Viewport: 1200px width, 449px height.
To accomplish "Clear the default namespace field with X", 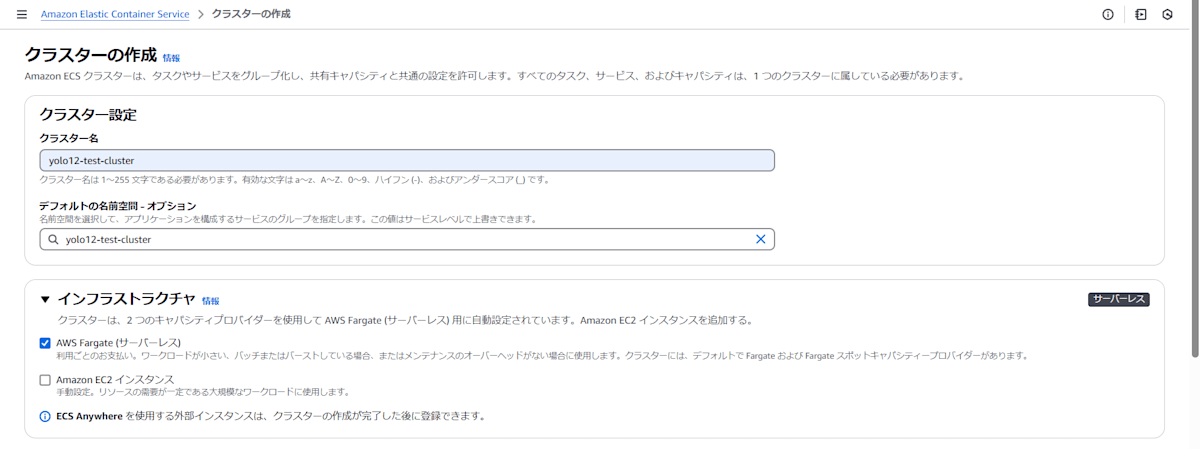I will [760, 239].
